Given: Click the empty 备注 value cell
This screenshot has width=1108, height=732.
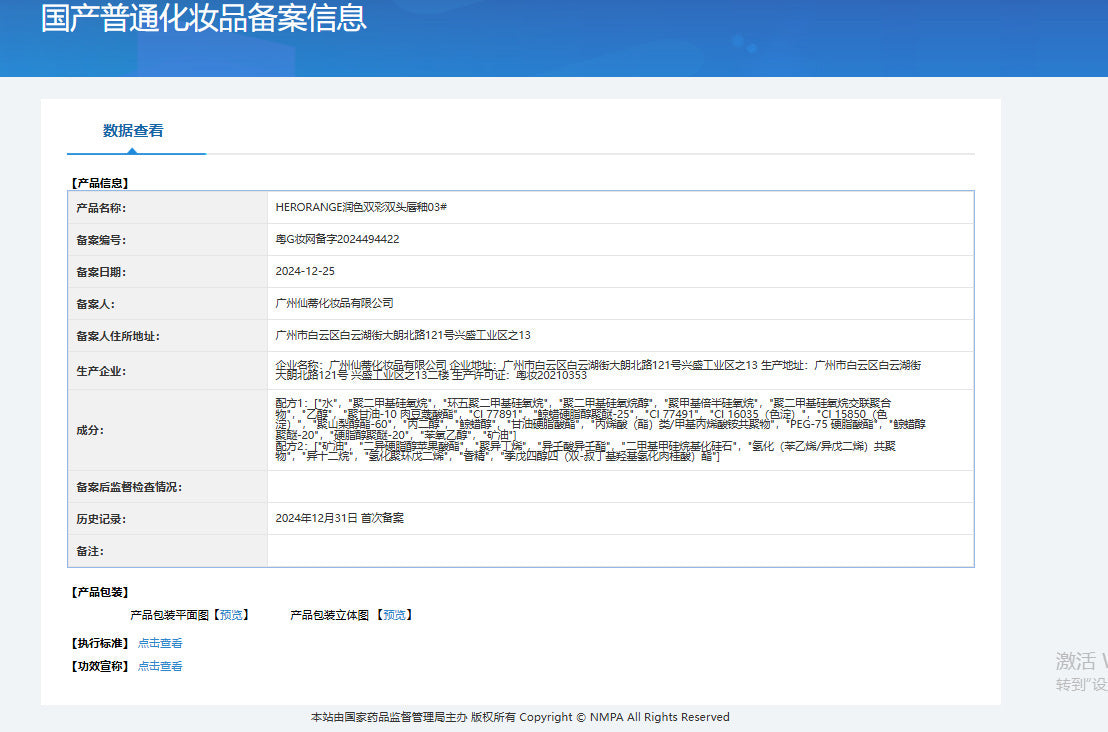Looking at the screenshot, I should click(620, 551).
